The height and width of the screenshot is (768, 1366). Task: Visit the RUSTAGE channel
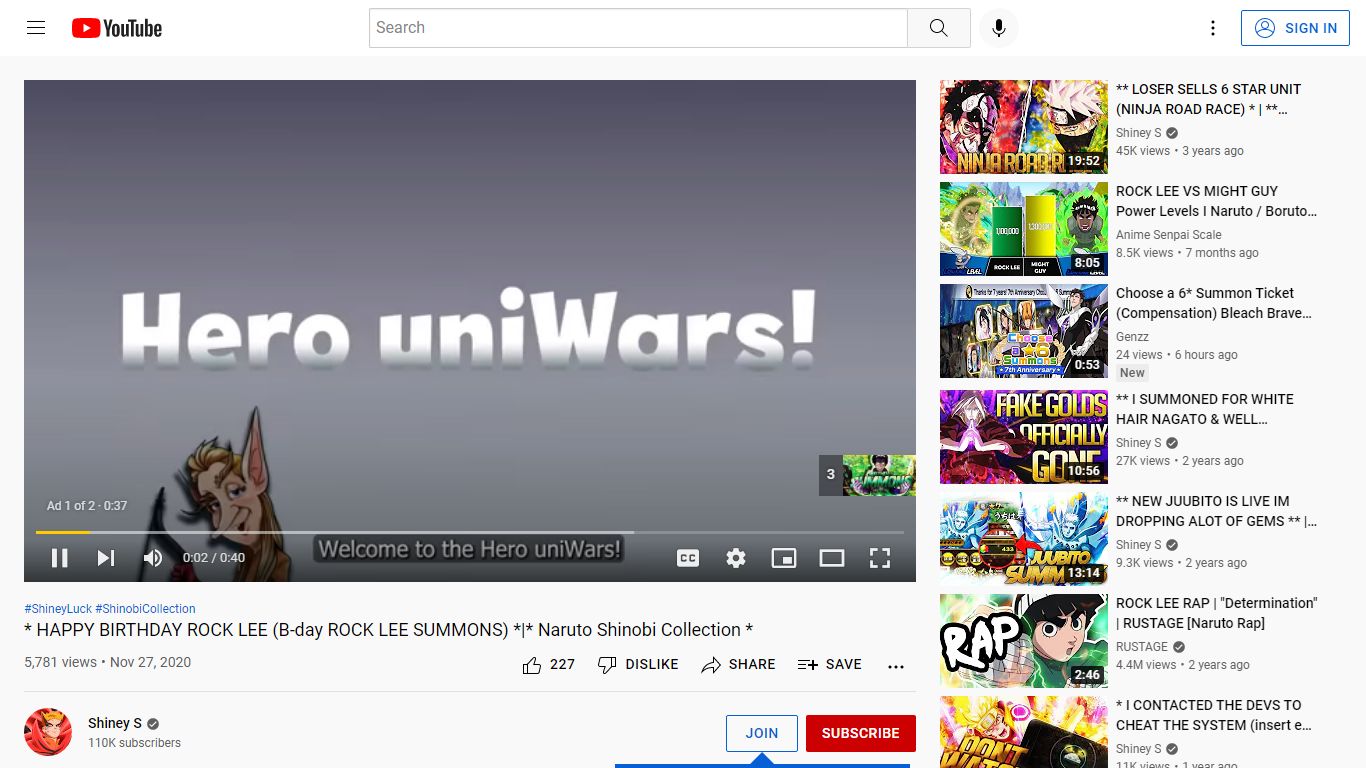click(1142, 647)
